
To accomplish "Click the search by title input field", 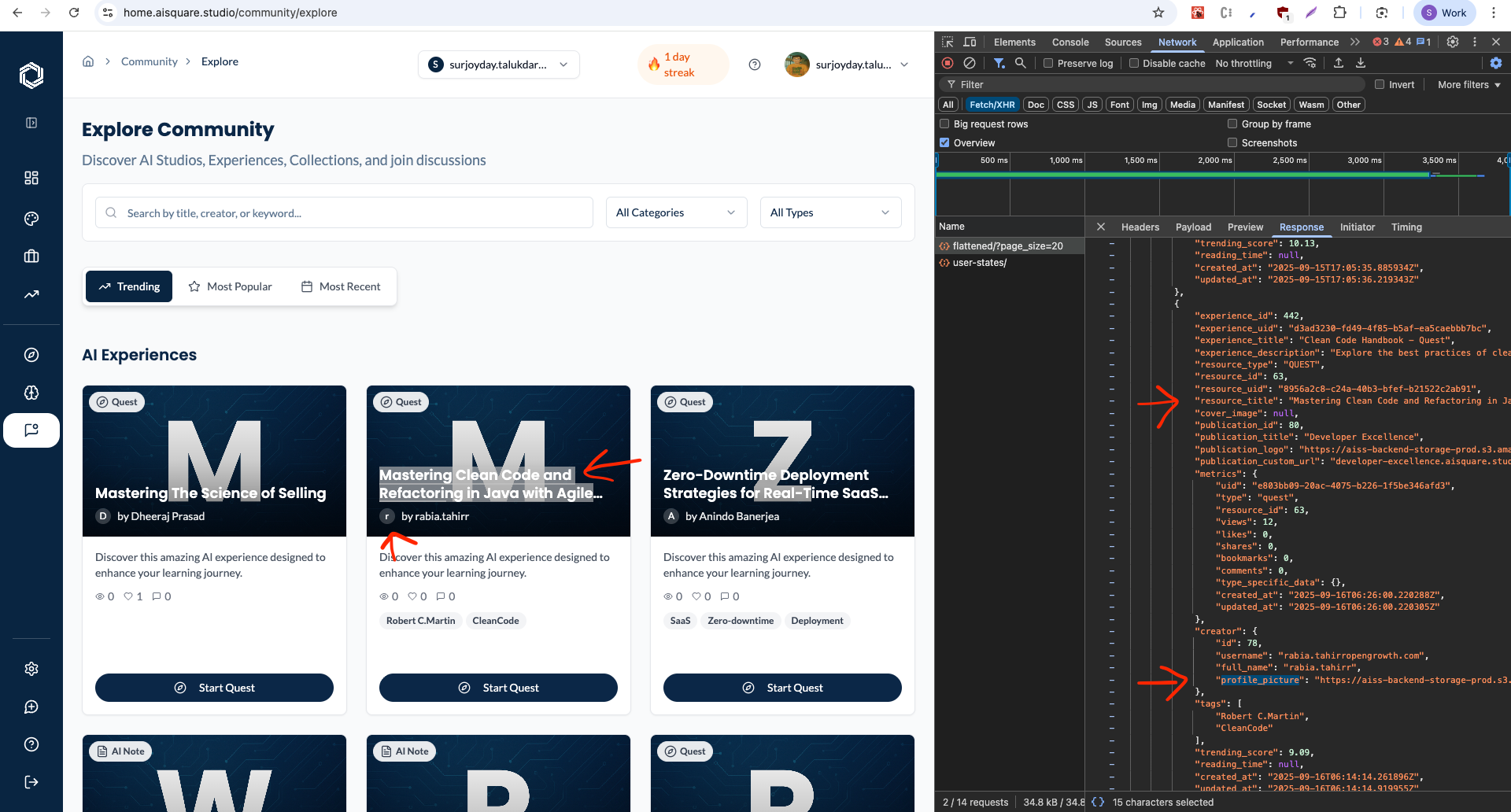I will pyautogui.click(x=344, y=212).
